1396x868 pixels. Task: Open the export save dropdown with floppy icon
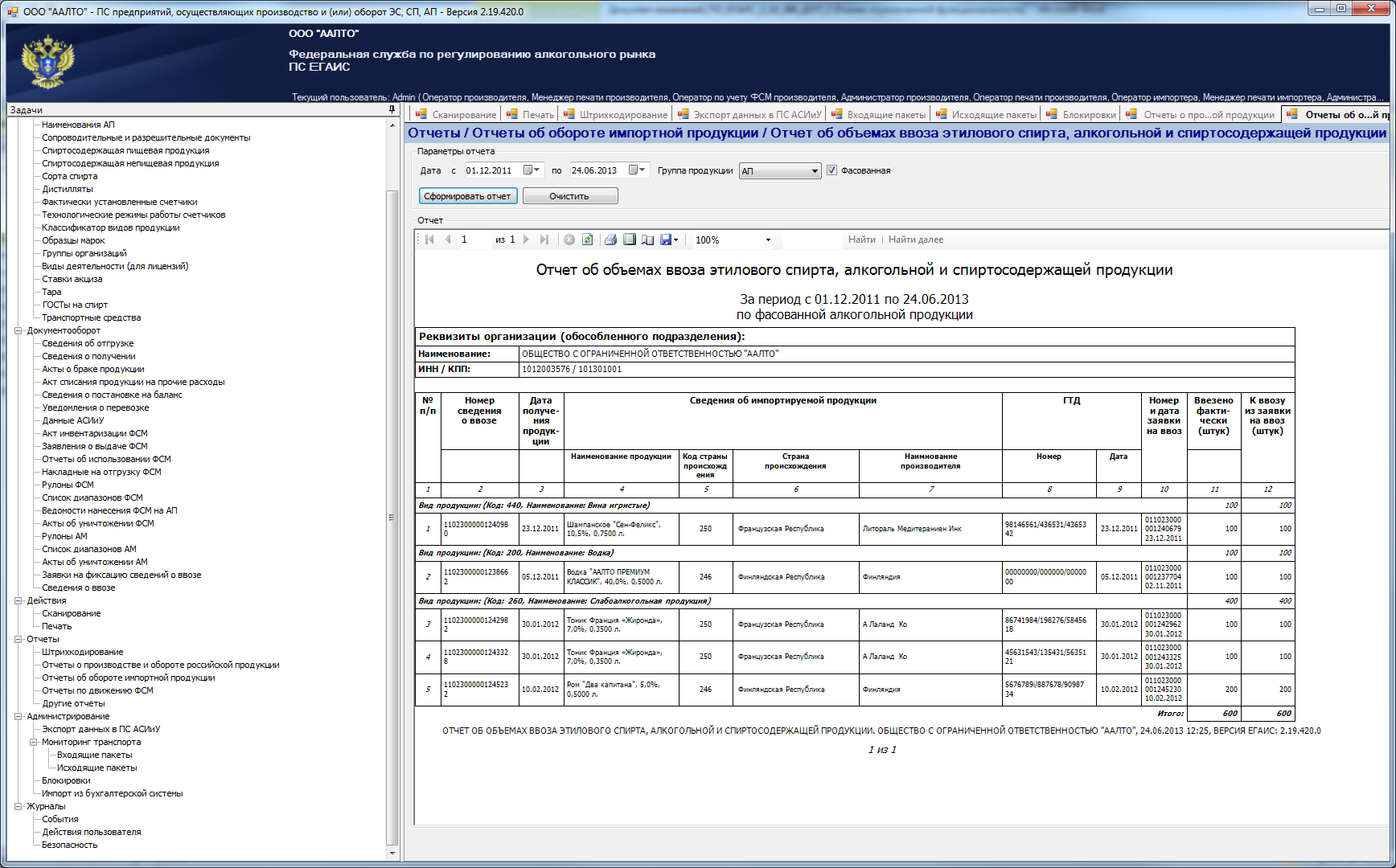669,240
